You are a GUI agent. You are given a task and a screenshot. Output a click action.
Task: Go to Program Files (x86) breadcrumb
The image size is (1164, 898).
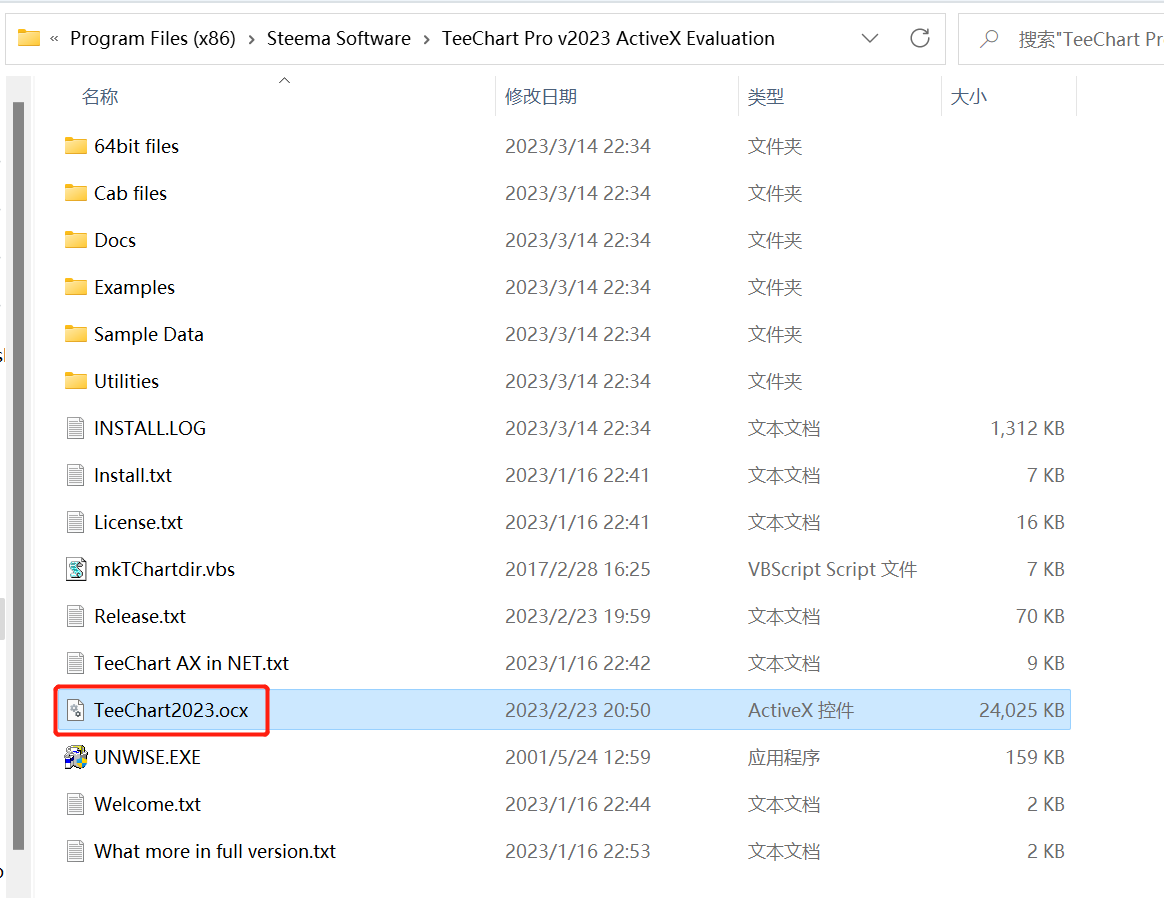[x=153, y=39]
